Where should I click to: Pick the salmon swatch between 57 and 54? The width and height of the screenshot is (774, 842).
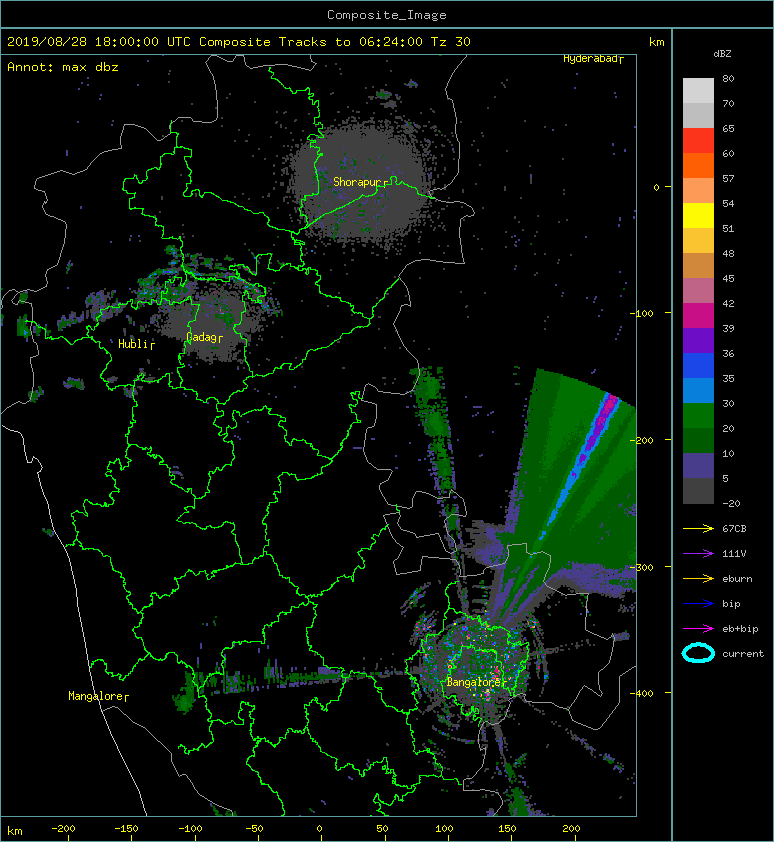pyautogui.click(x=698, y=191)
